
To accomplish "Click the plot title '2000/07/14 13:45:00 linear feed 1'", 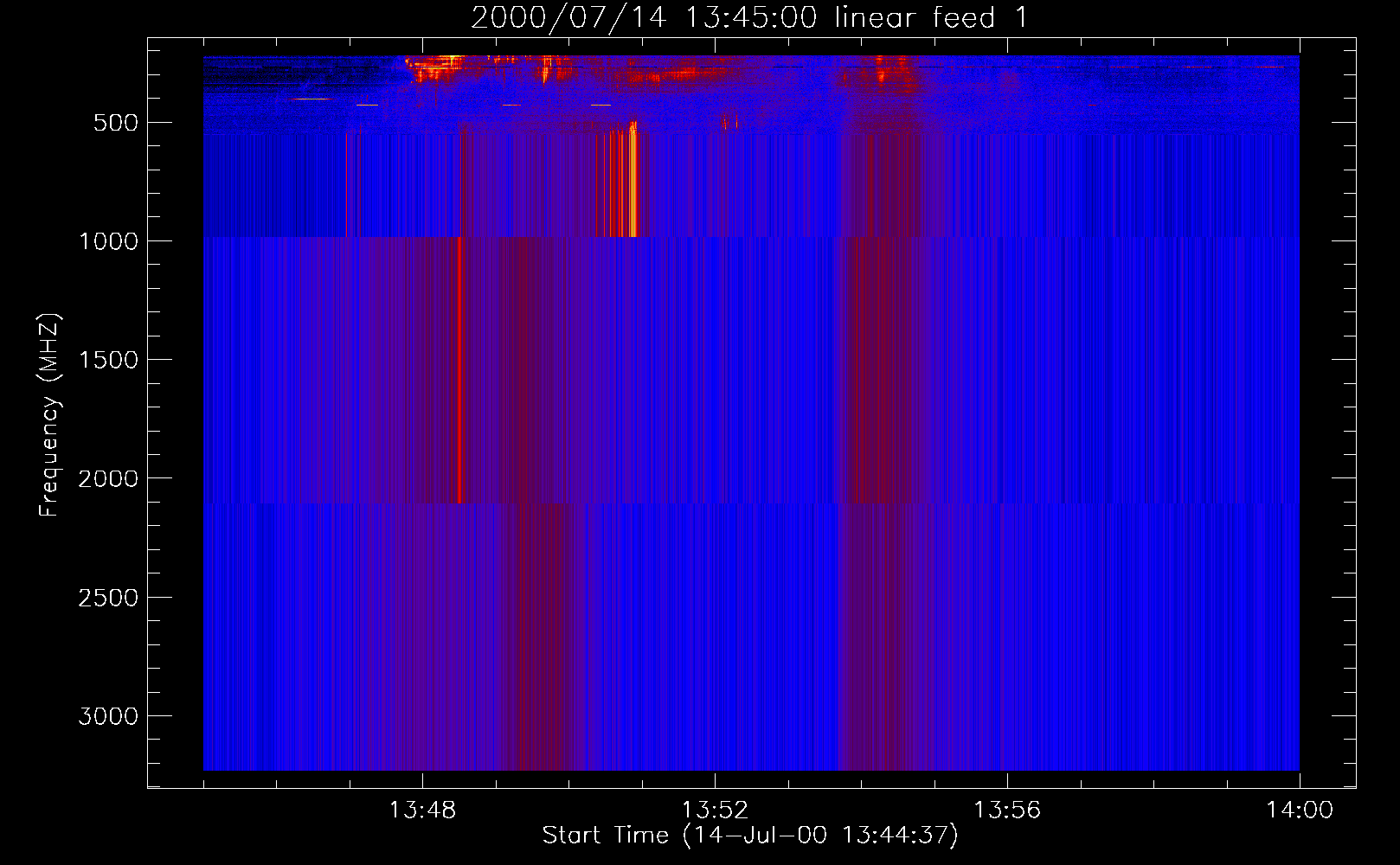I will pyautogui.click(x=749, y=17).
